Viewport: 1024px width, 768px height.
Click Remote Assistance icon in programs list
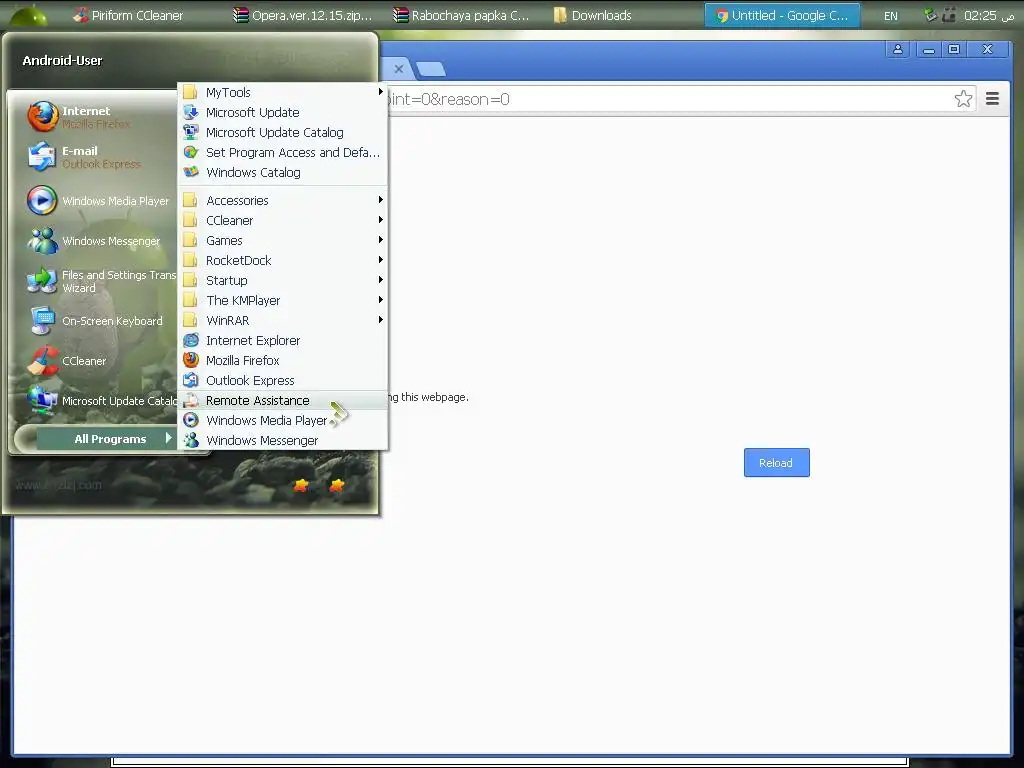click(x=191, y=400)
